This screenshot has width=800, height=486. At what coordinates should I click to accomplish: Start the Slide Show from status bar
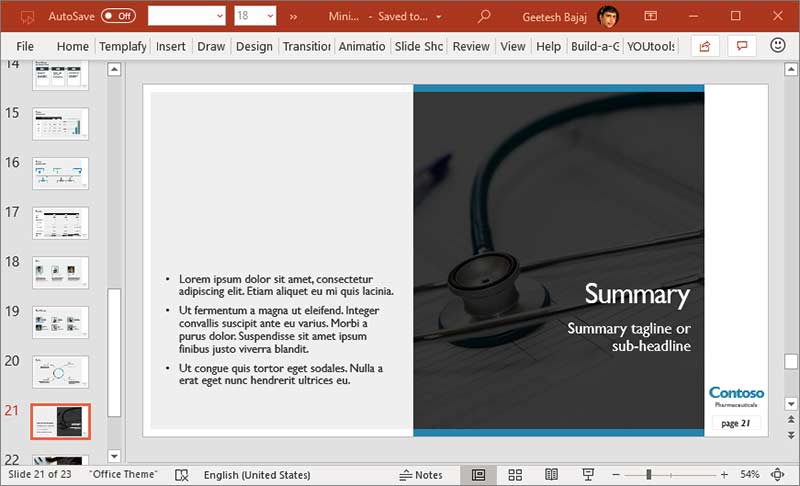[588, 474]
